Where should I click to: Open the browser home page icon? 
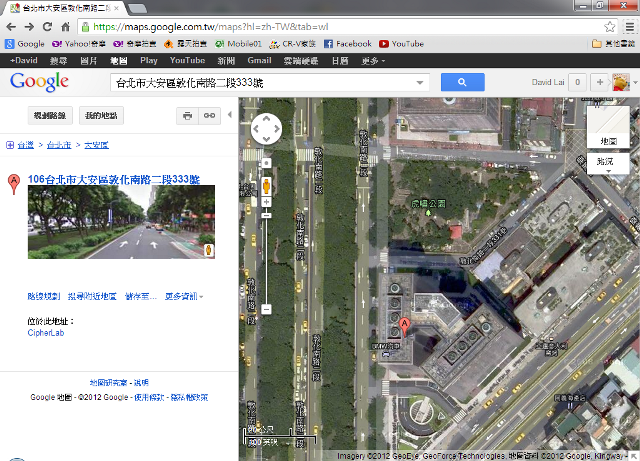[x=65, y=27]
